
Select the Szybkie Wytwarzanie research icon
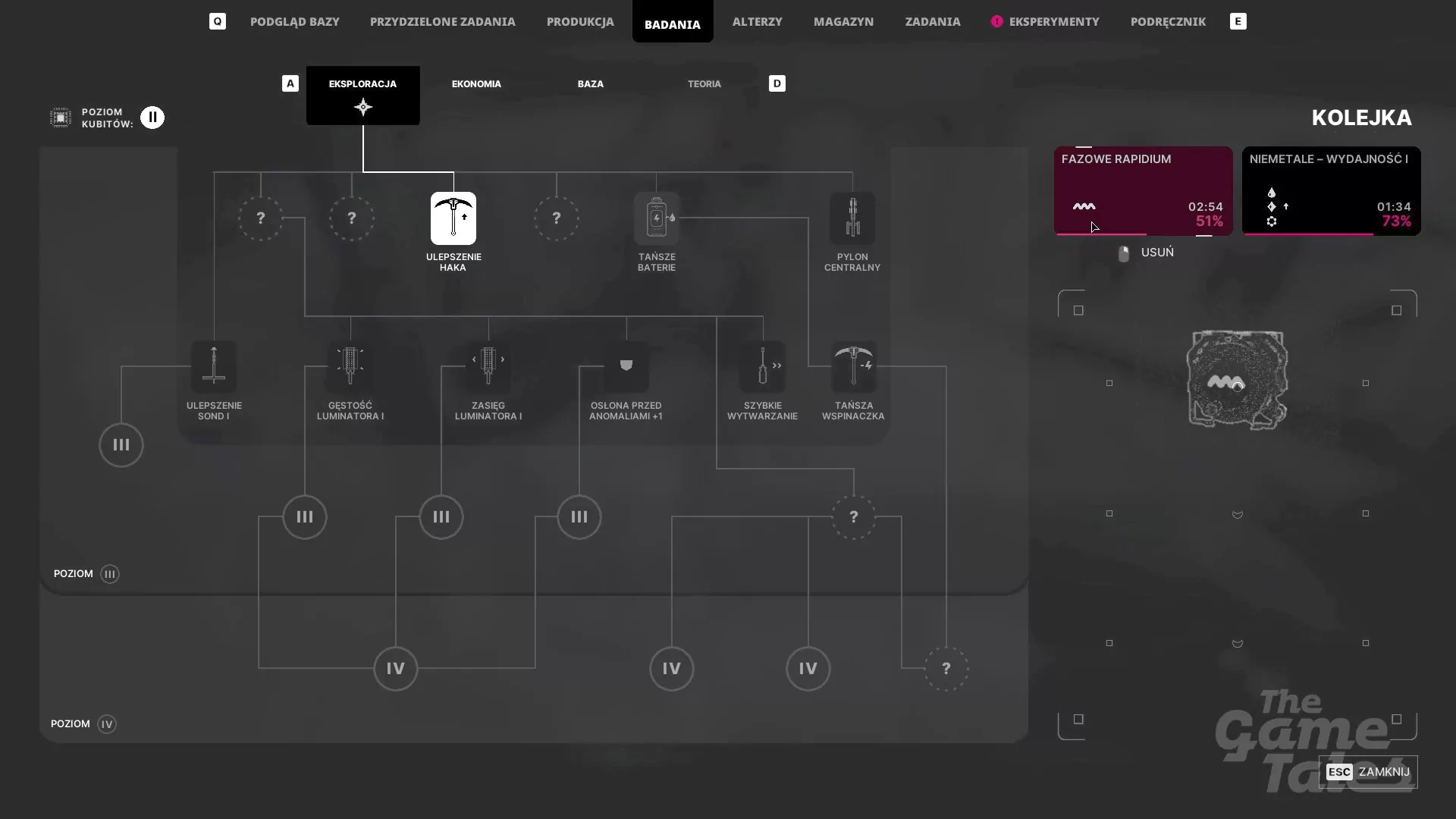tap(763, 367)
